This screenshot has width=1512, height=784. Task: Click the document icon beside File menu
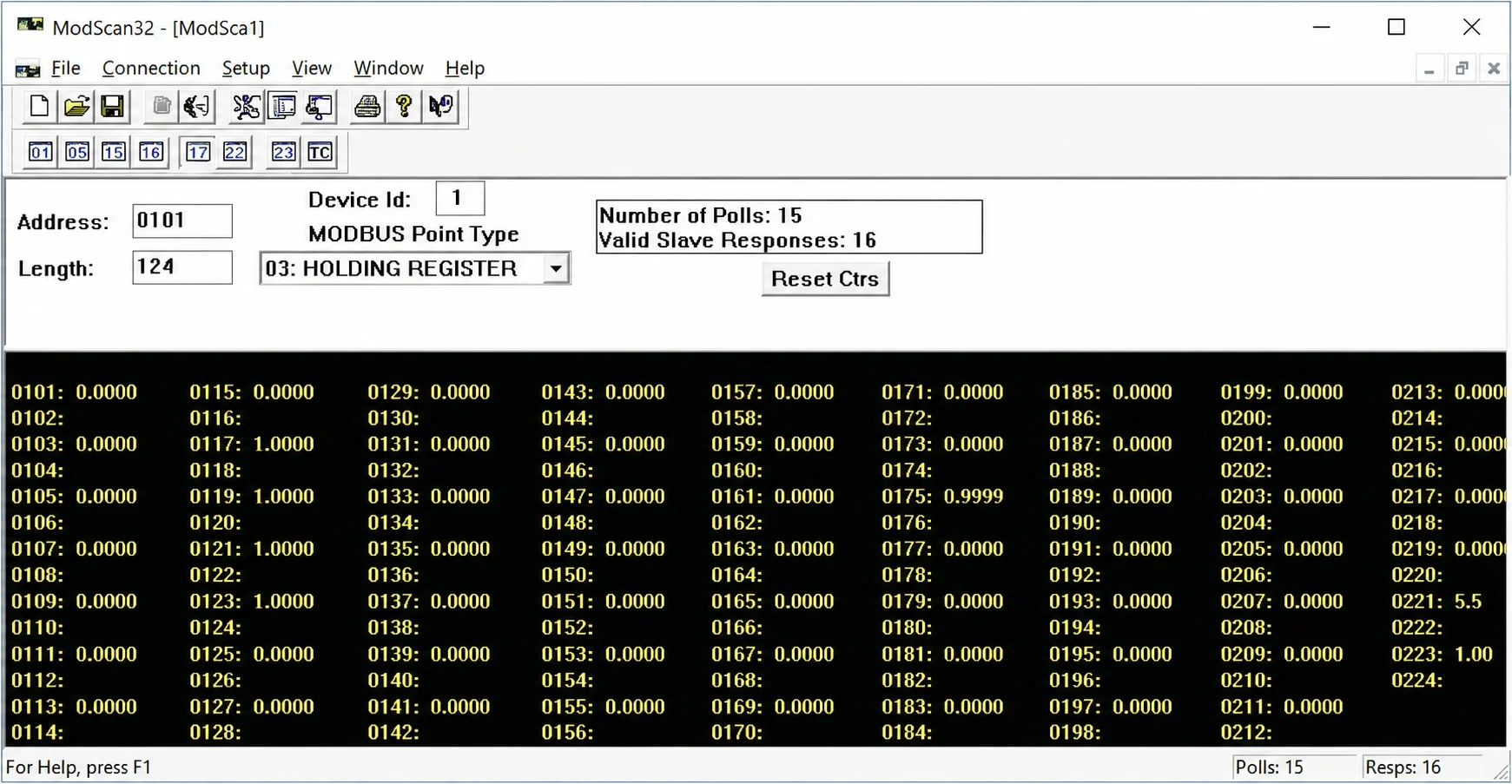(x=28, y=69)
